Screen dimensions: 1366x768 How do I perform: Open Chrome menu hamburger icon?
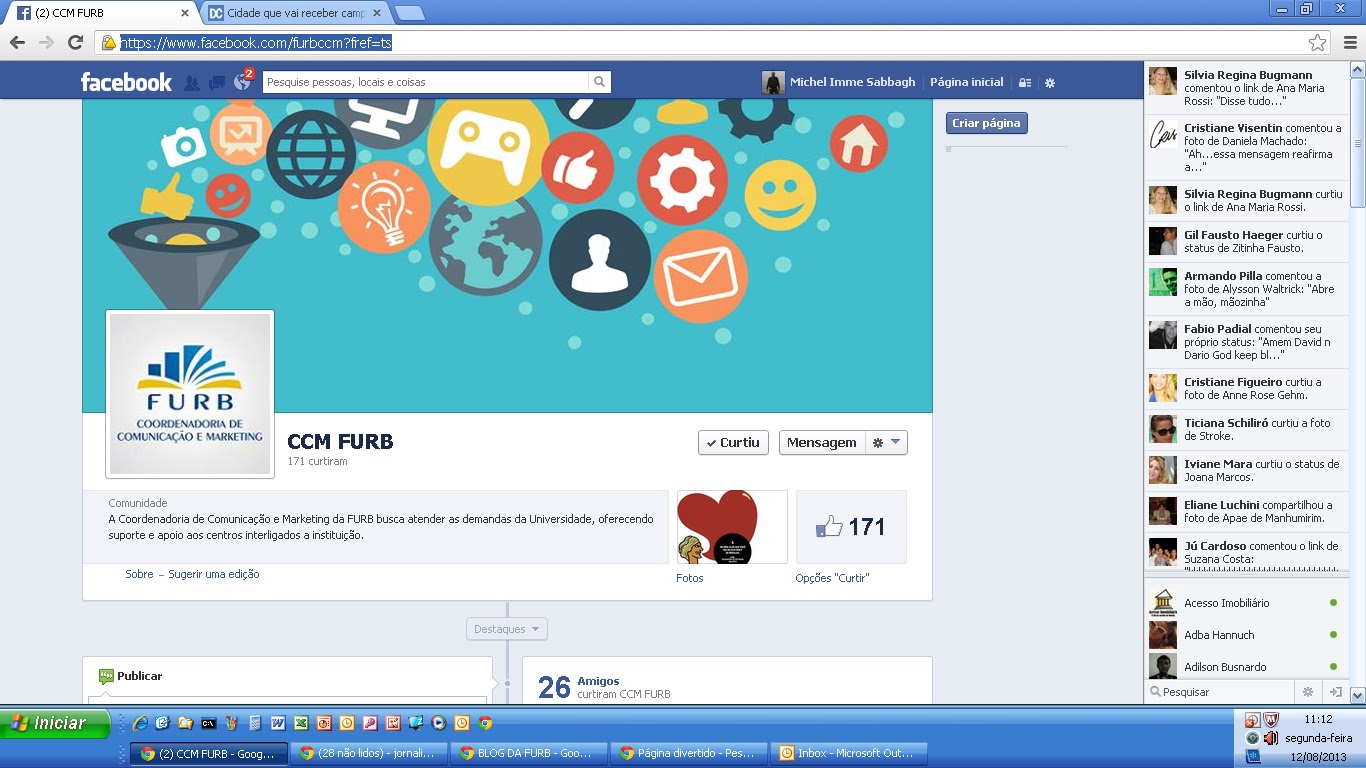click(x=1350, y=42)
